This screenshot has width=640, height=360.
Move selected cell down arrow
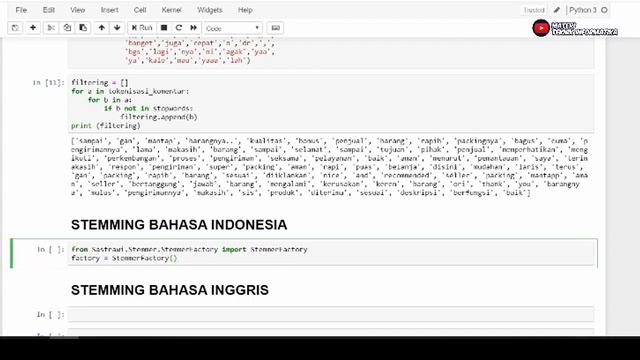(117, 28)
